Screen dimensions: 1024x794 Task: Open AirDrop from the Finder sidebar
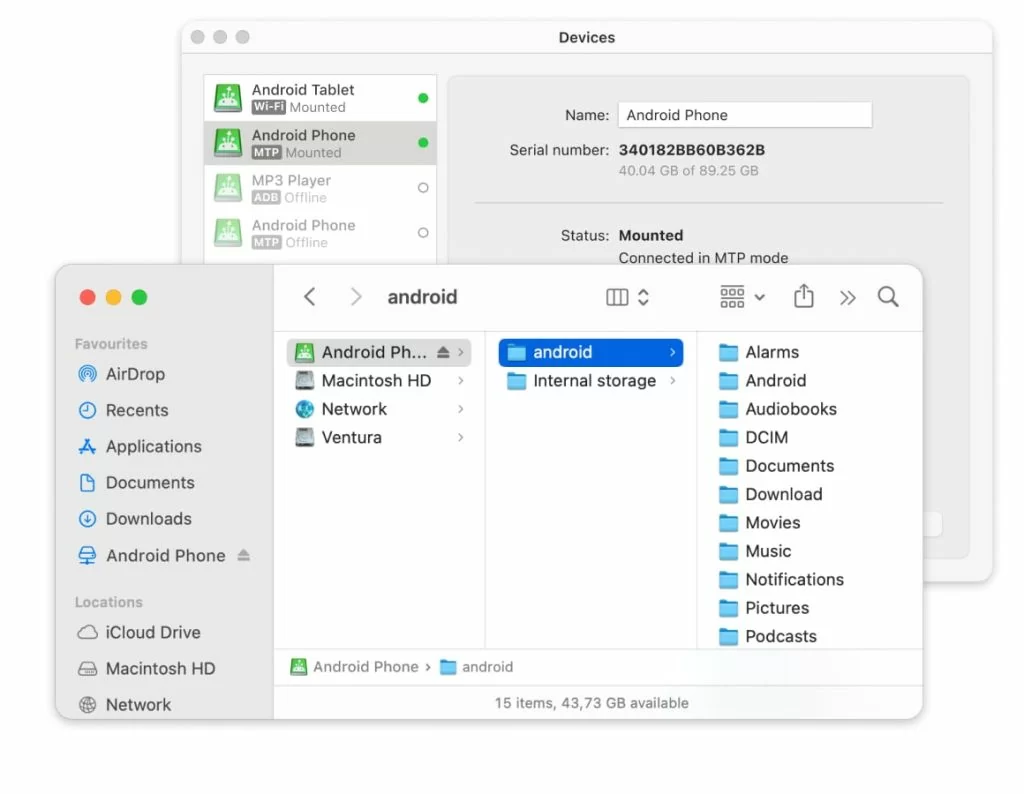click(133, 374)
